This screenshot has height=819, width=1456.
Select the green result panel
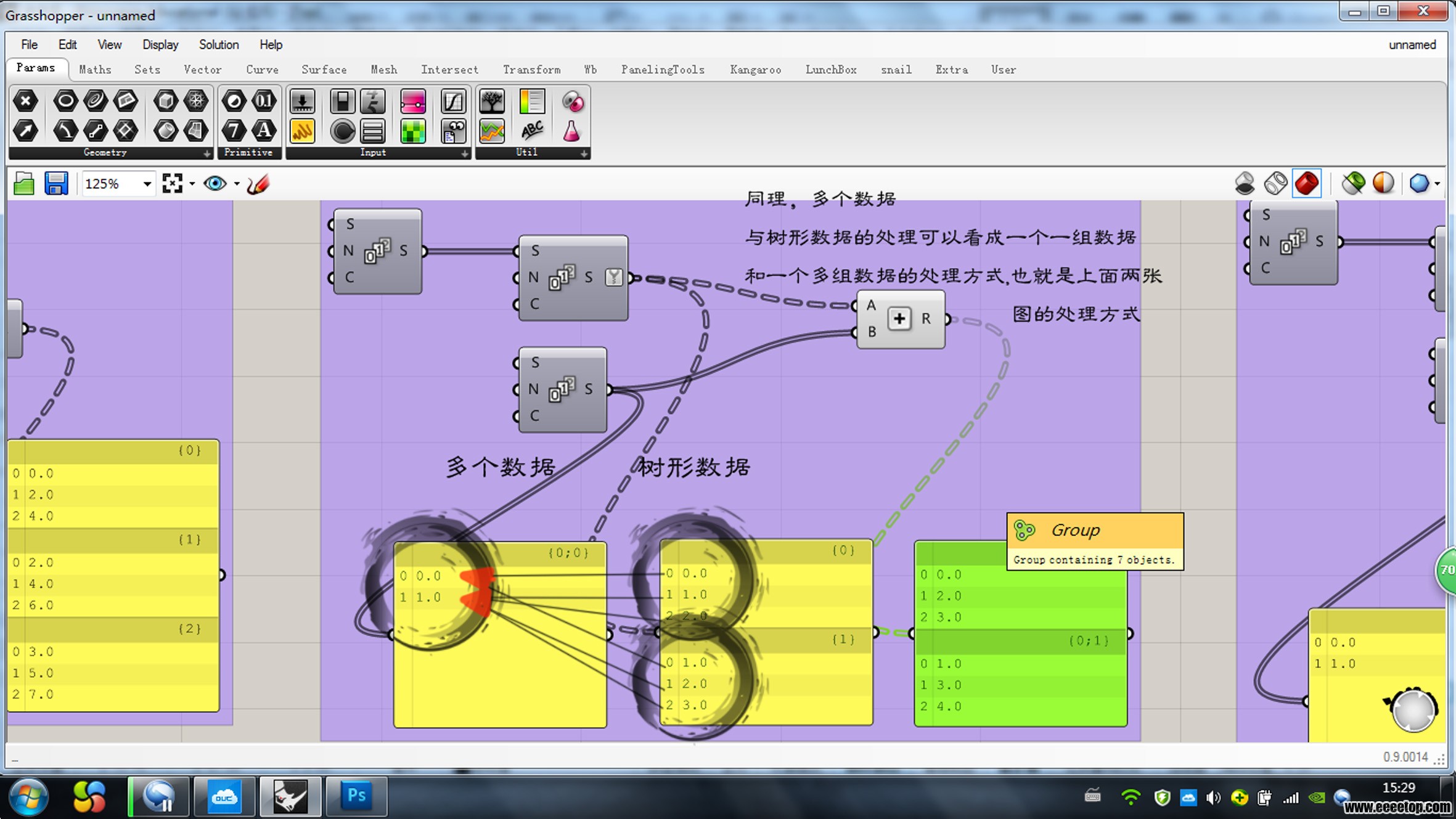pos(1021,634)
